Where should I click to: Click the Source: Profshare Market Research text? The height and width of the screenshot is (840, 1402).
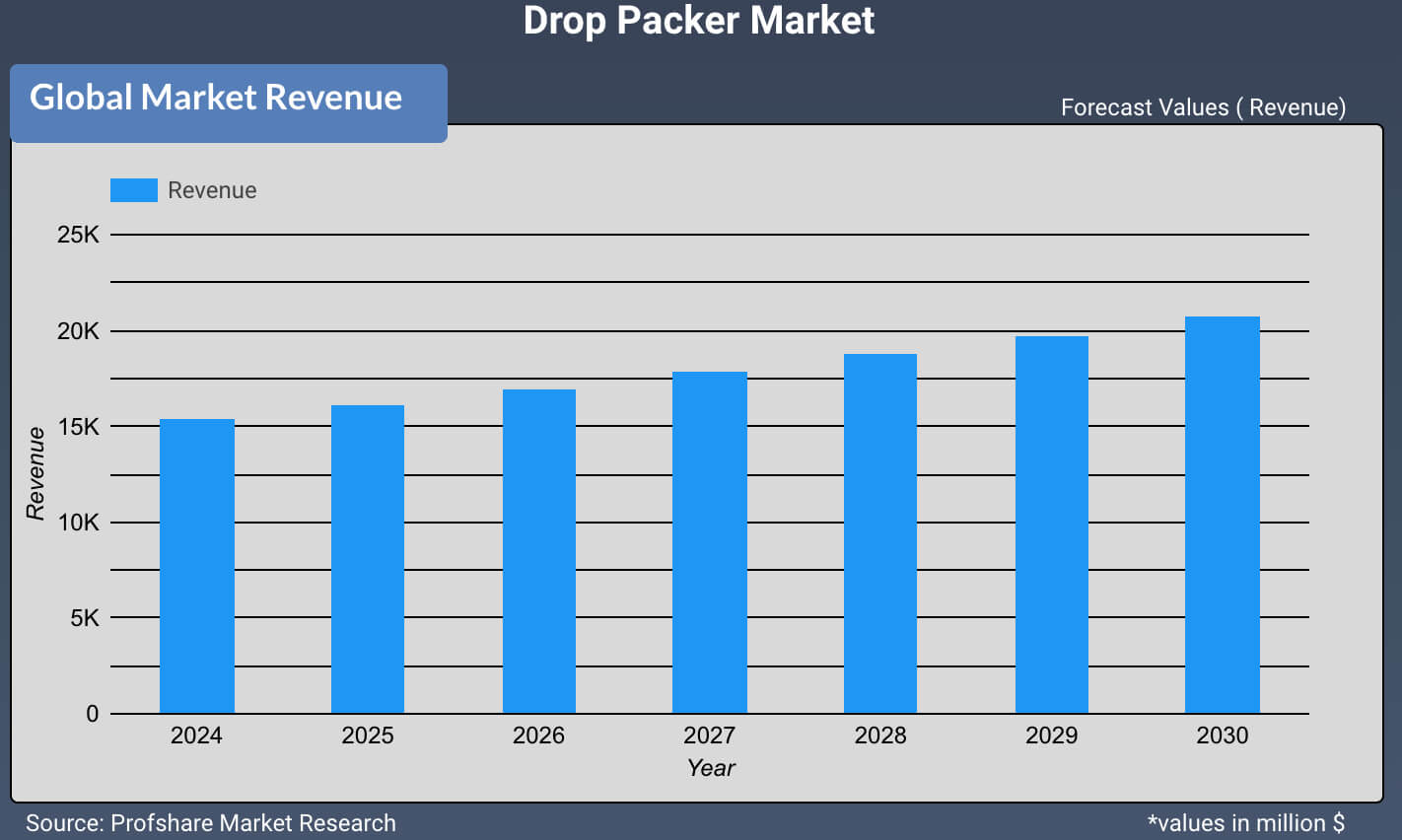pyautogui.click(x=211, y=823)
